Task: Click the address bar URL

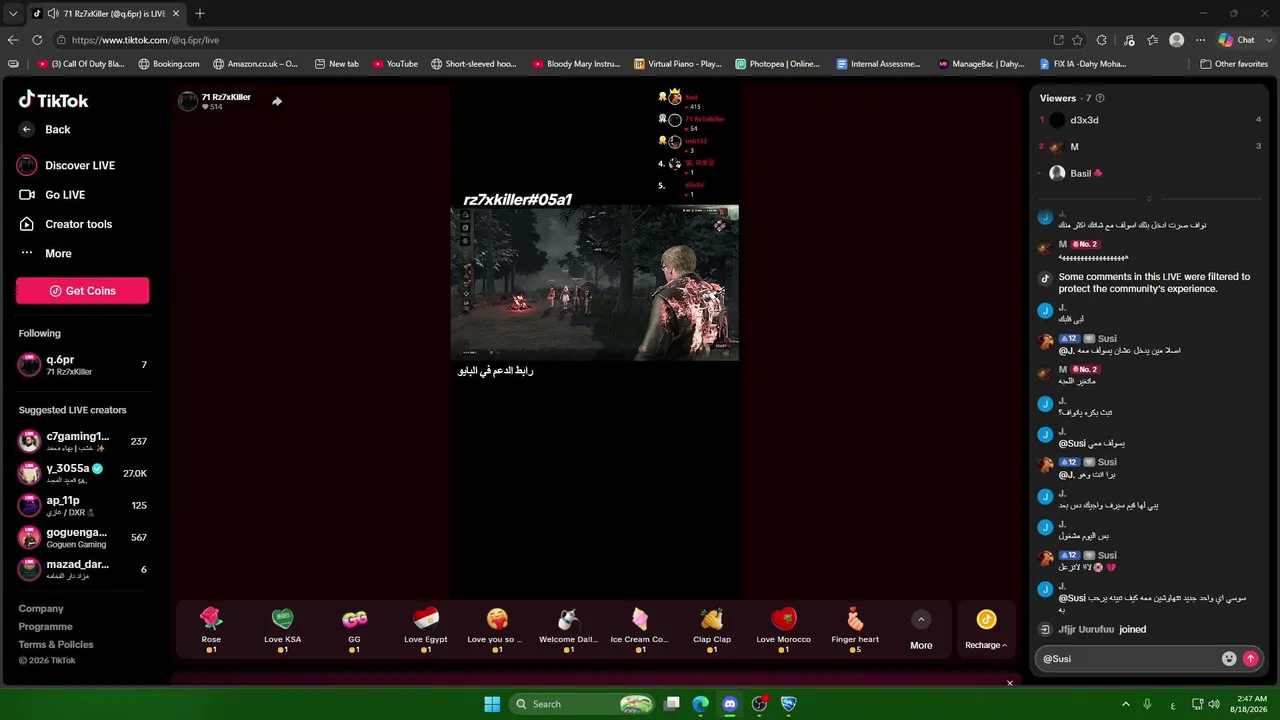Action: (145, 40)
